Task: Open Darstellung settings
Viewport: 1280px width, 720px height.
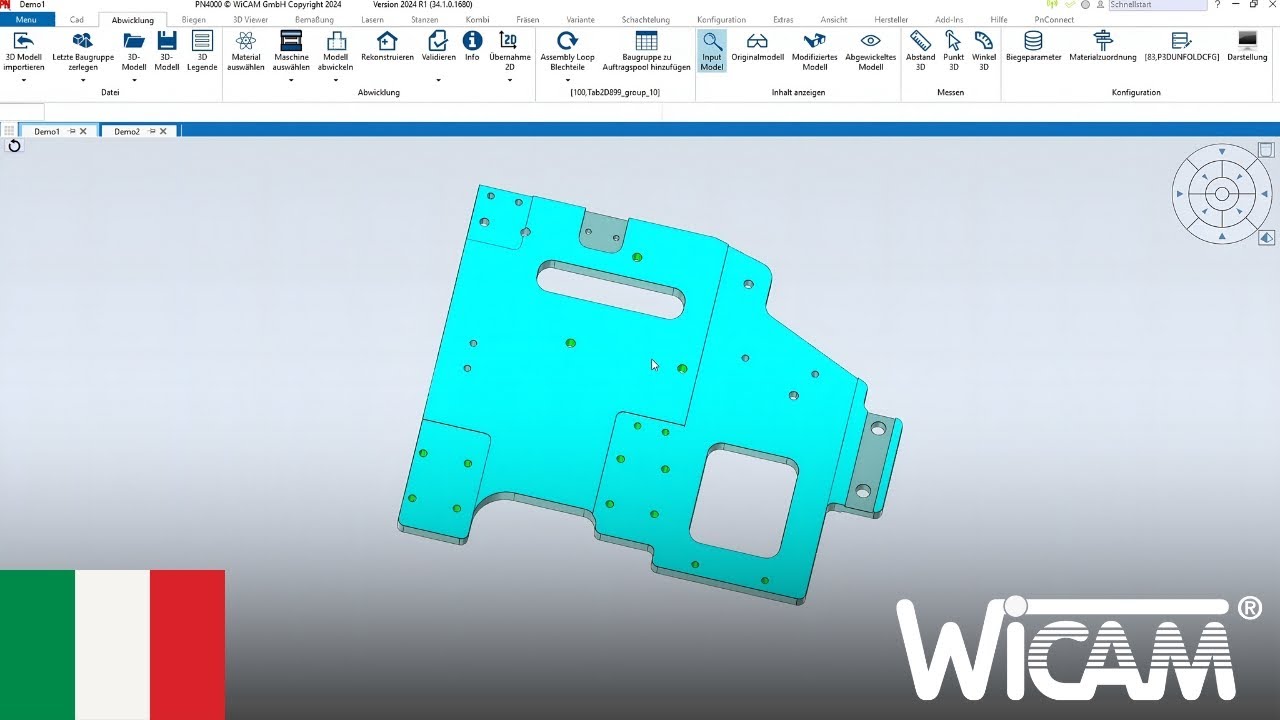Action: click(x=1247, y=46)
